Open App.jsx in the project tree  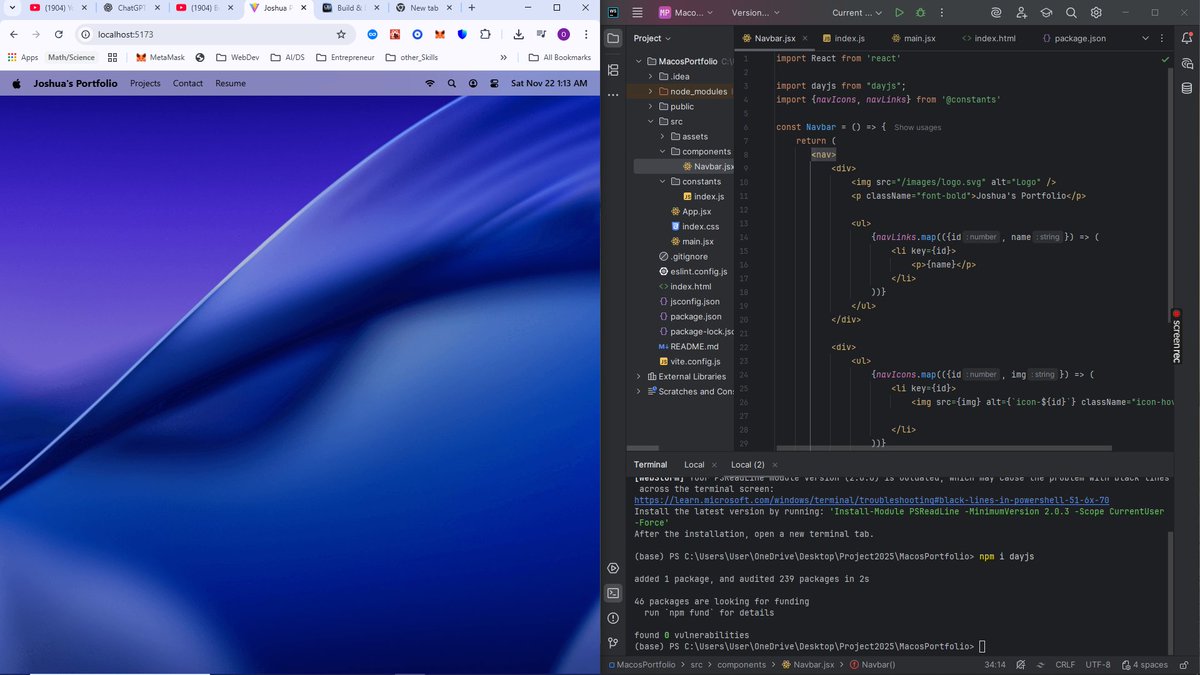pos(696,211)
